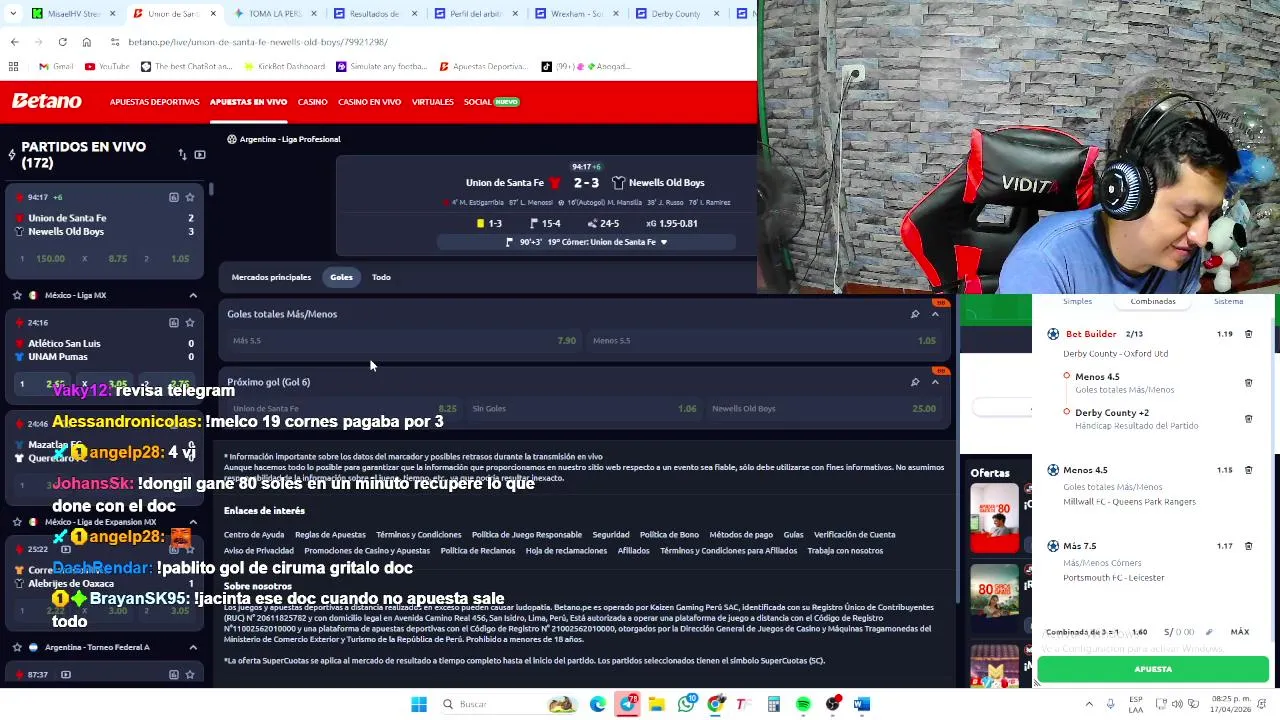Select the Goles markets tab
Image resolution: width=1280 pixels, height=720 pixels.
click(341, 277)
